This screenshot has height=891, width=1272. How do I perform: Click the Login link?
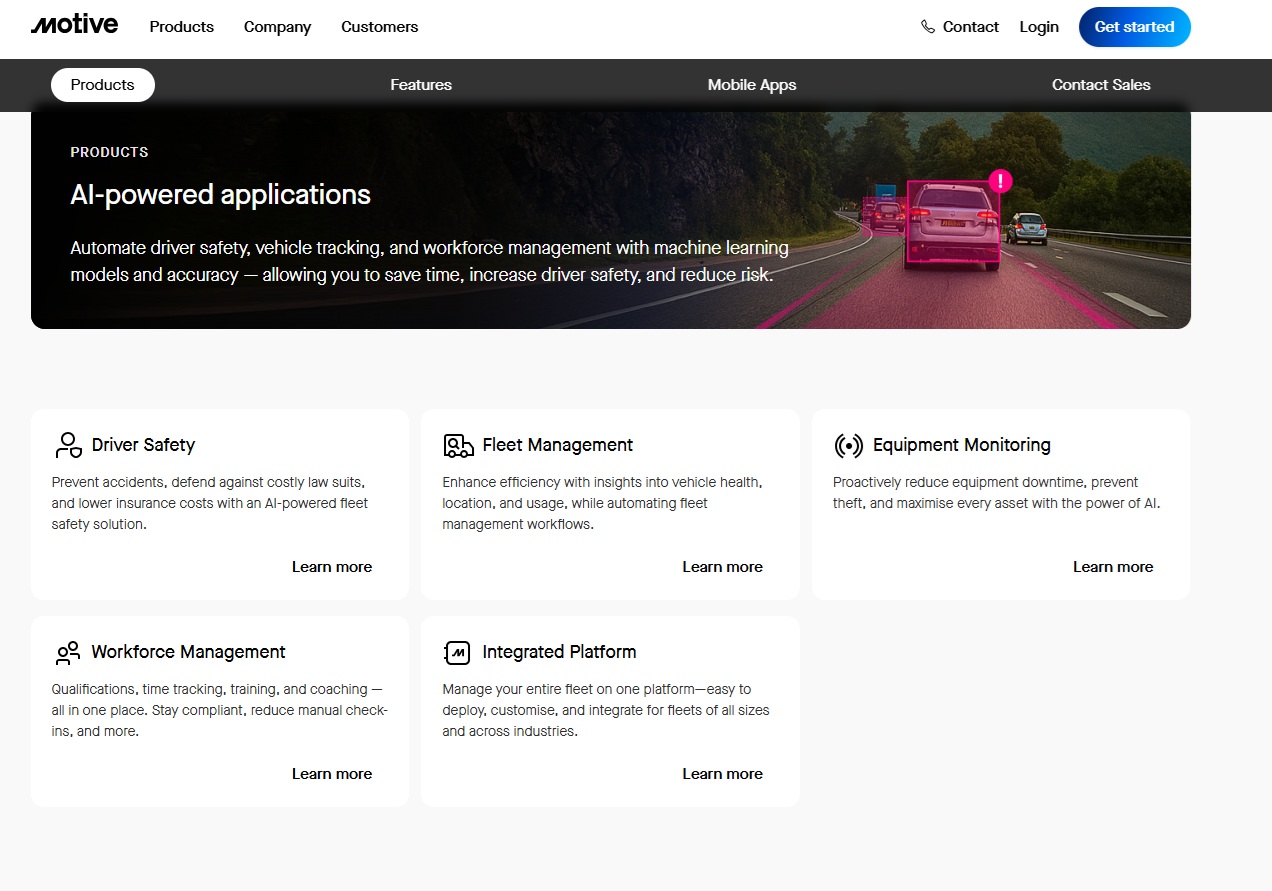coord(1039,27)
